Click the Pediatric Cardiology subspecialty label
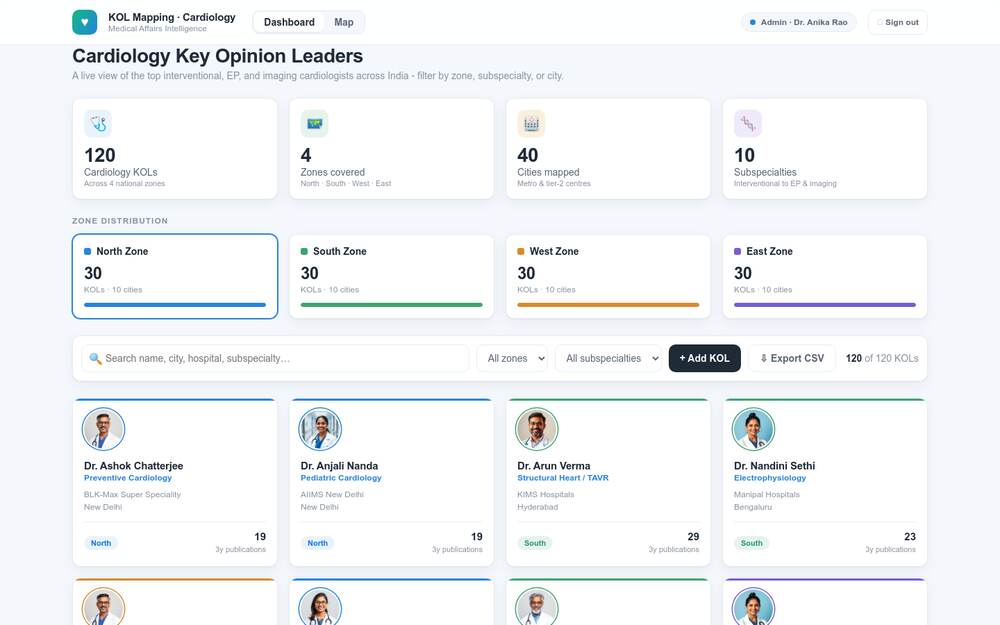 (x=341, y=478)
